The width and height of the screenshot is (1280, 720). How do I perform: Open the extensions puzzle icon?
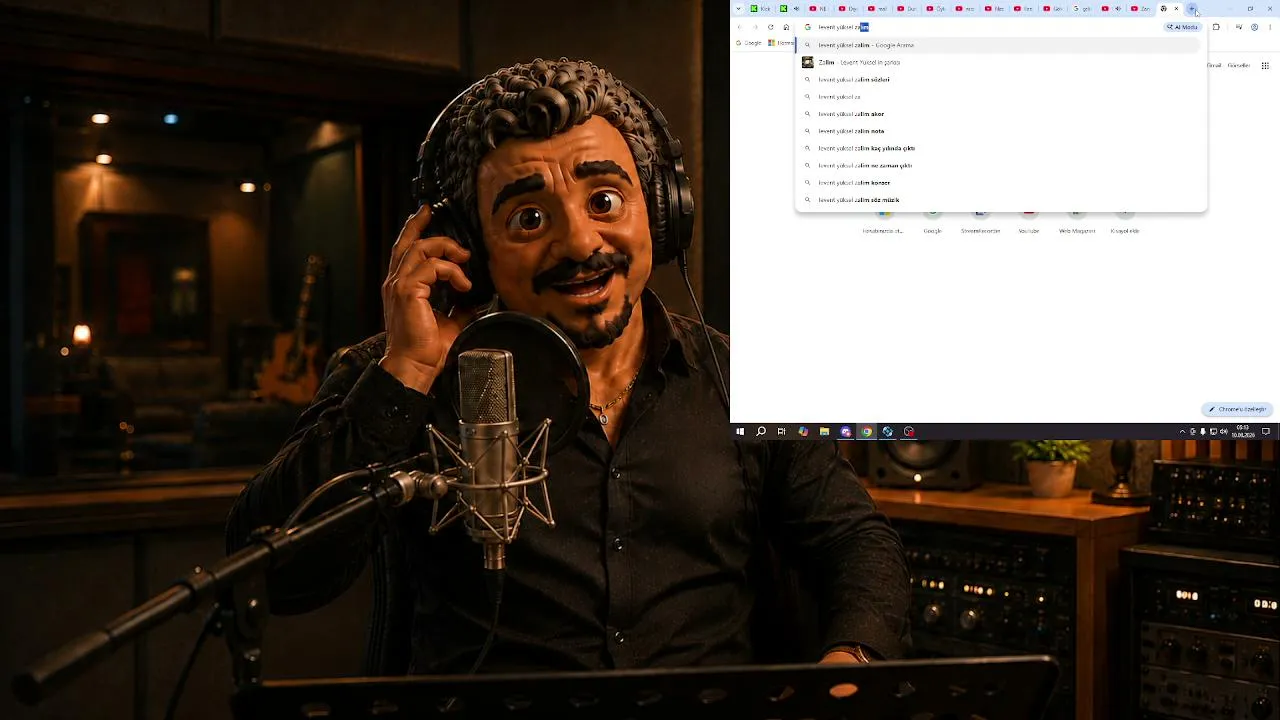pyautogui.click(x=1216, y=27)
